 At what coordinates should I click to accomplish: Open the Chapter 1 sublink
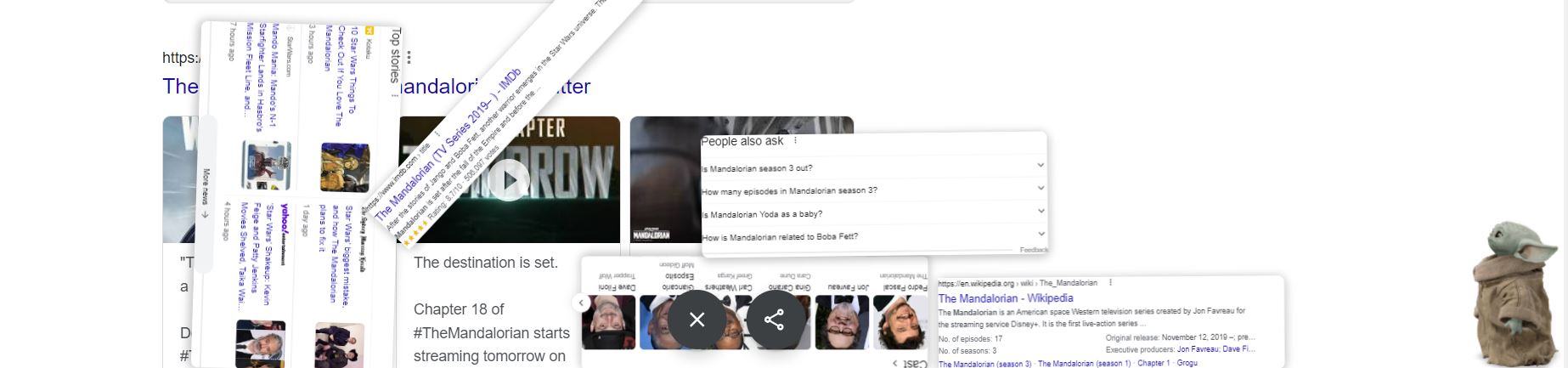point(1153,364)
